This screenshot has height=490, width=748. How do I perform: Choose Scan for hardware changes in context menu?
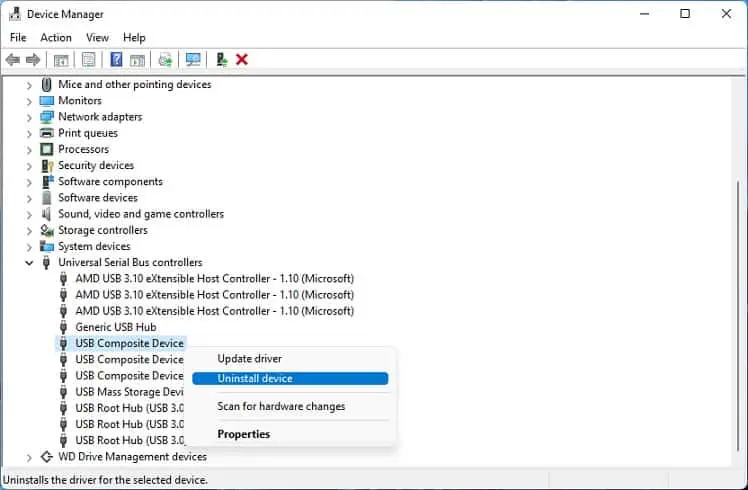(x=290, y=407)
